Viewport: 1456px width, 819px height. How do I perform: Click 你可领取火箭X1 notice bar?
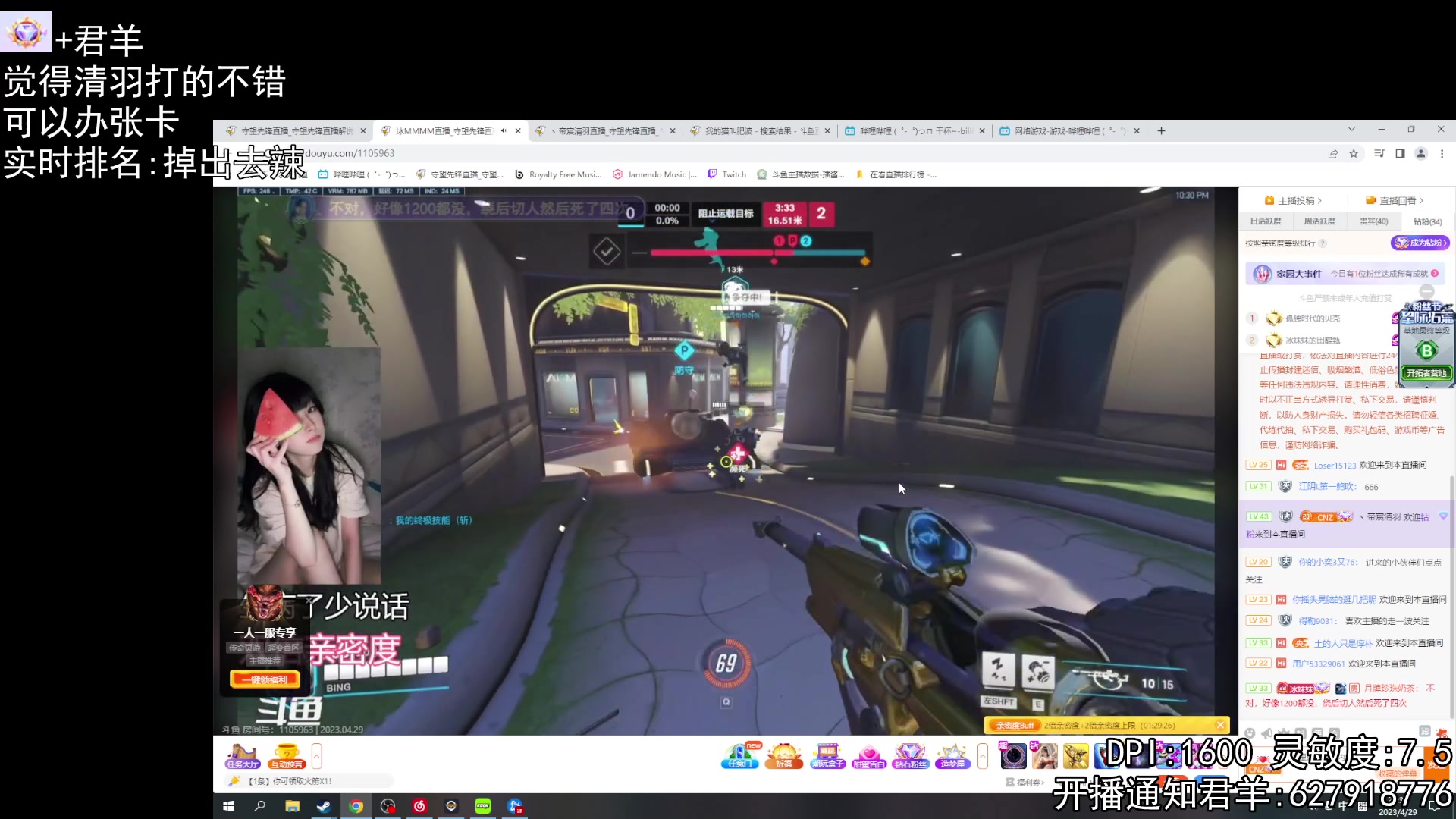tap(309, 781)
